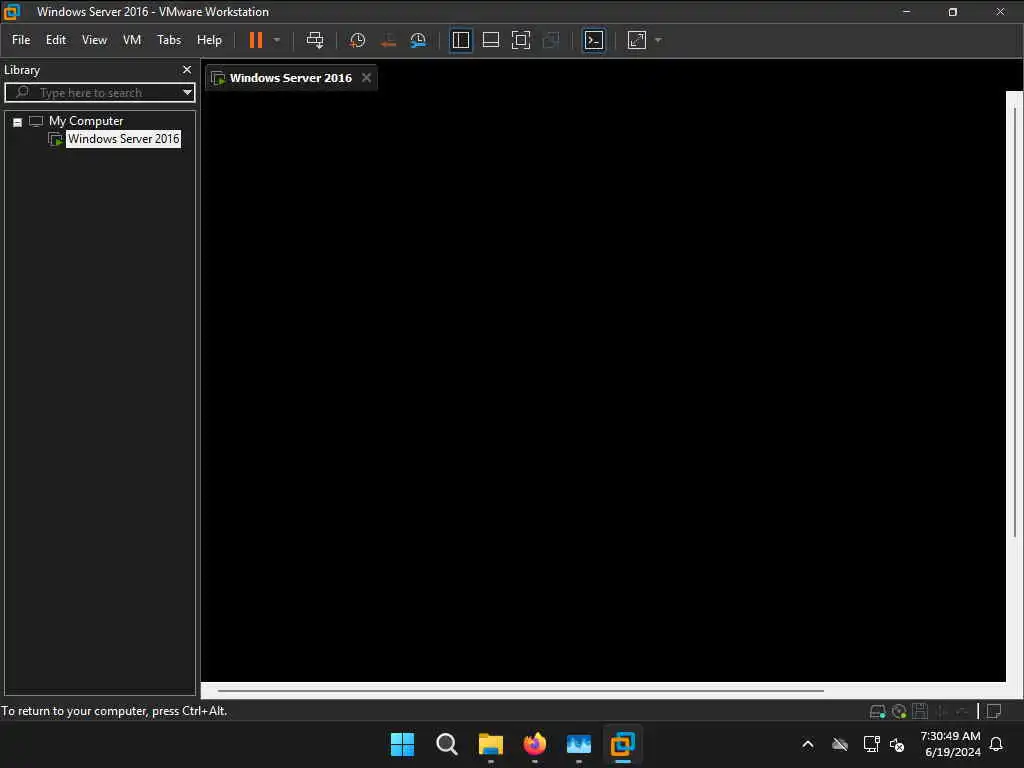Toggle the console view icon
Screen dimensions: 1024x768
[594, 40]
